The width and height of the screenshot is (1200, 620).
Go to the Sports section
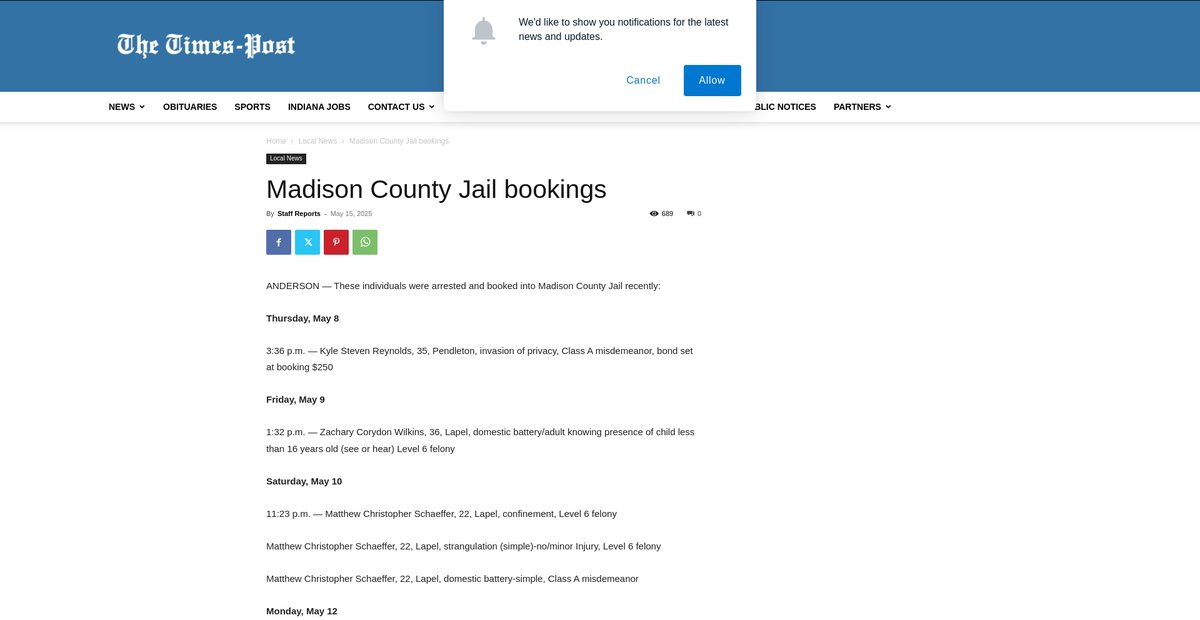click(252, 107)
